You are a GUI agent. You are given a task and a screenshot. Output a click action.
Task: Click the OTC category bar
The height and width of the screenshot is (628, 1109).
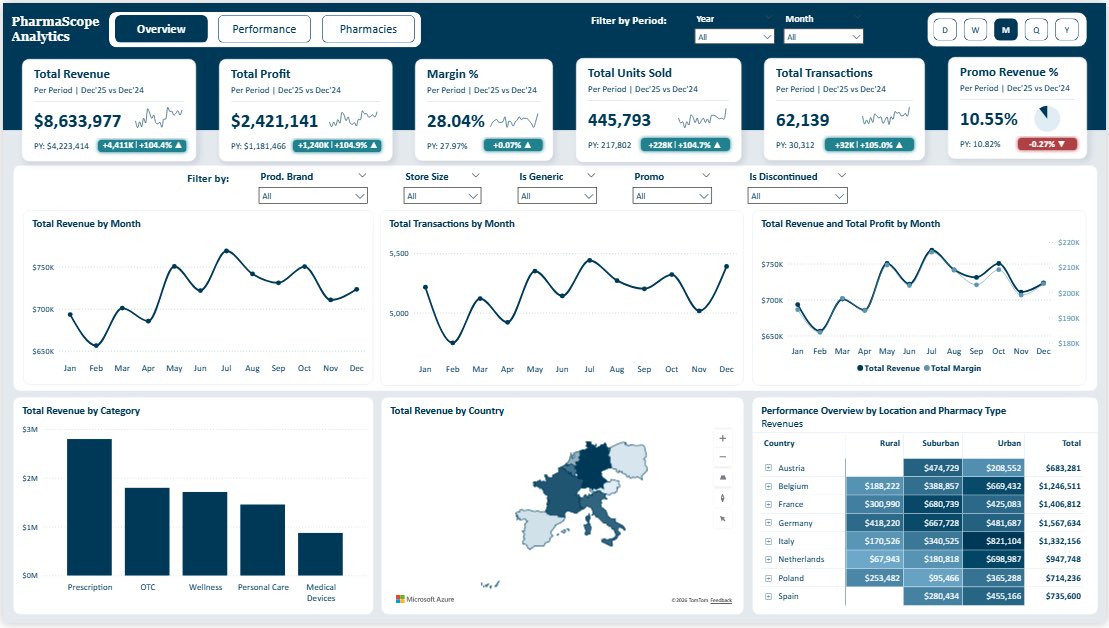tap(147, 531)
